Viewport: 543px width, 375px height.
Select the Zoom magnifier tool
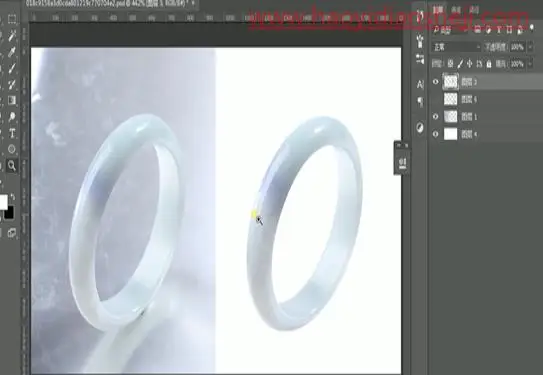pos(12,166)
